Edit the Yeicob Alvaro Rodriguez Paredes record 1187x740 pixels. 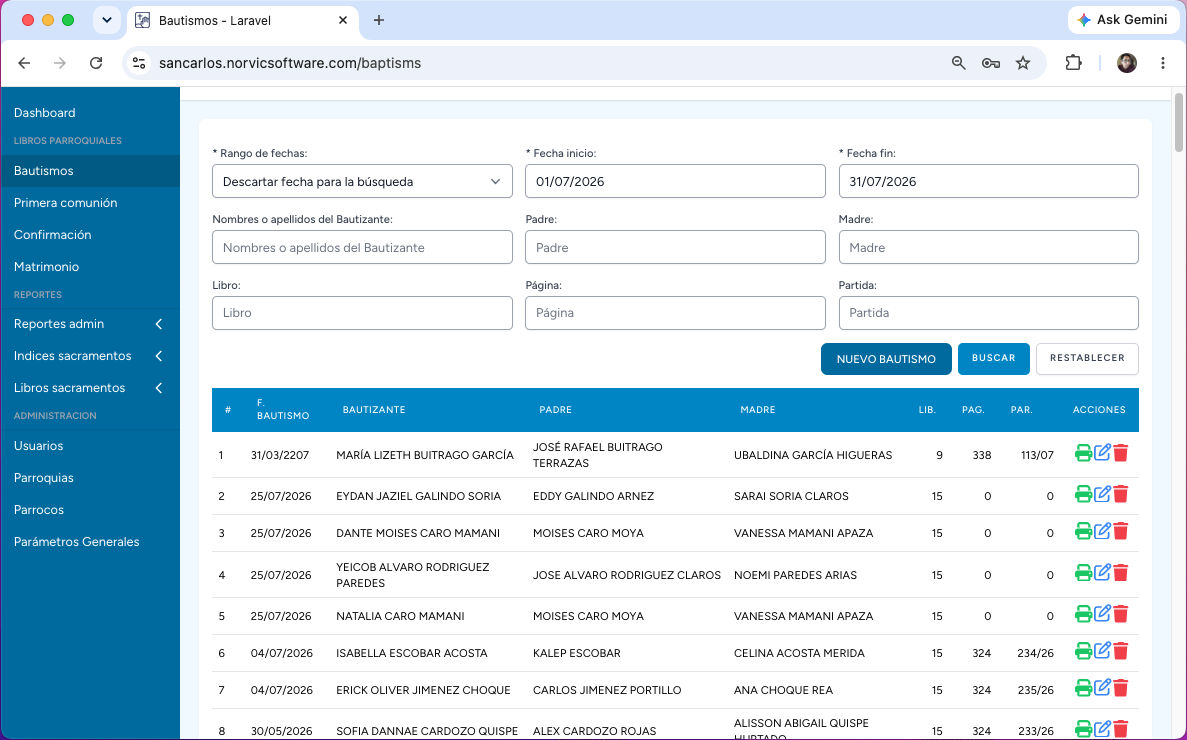1102,573
